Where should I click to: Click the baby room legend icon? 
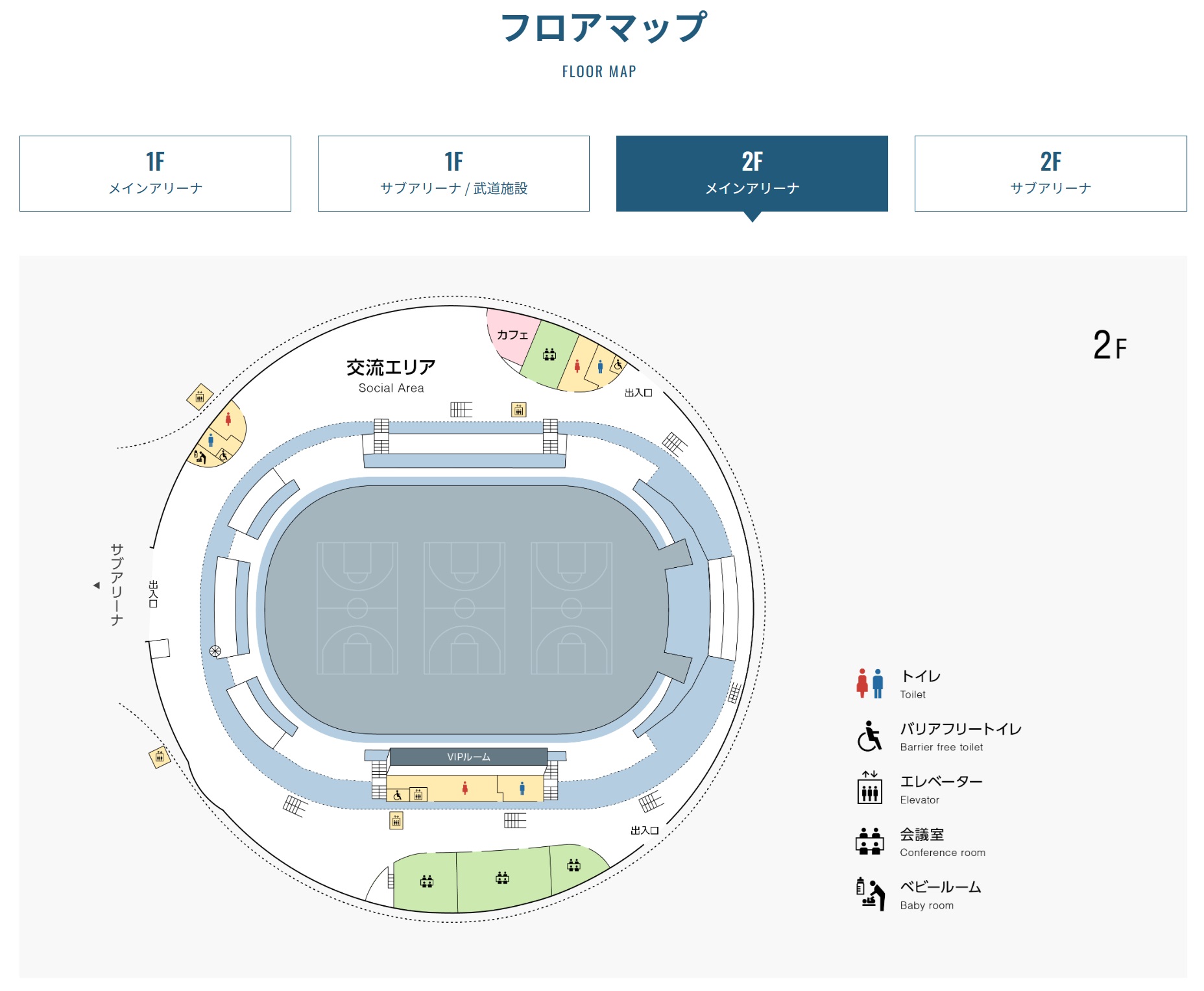[870, 894]
